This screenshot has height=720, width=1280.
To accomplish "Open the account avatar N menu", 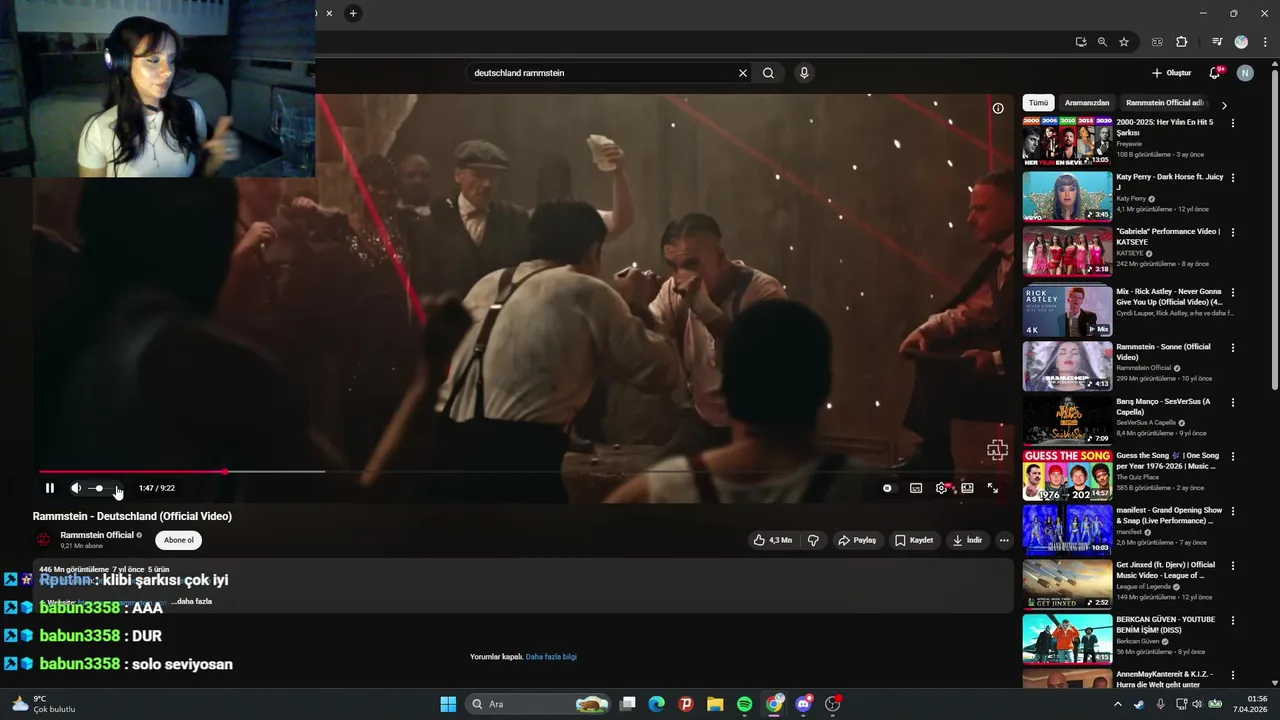I will pyautogui.click(x=1245, y=73).
